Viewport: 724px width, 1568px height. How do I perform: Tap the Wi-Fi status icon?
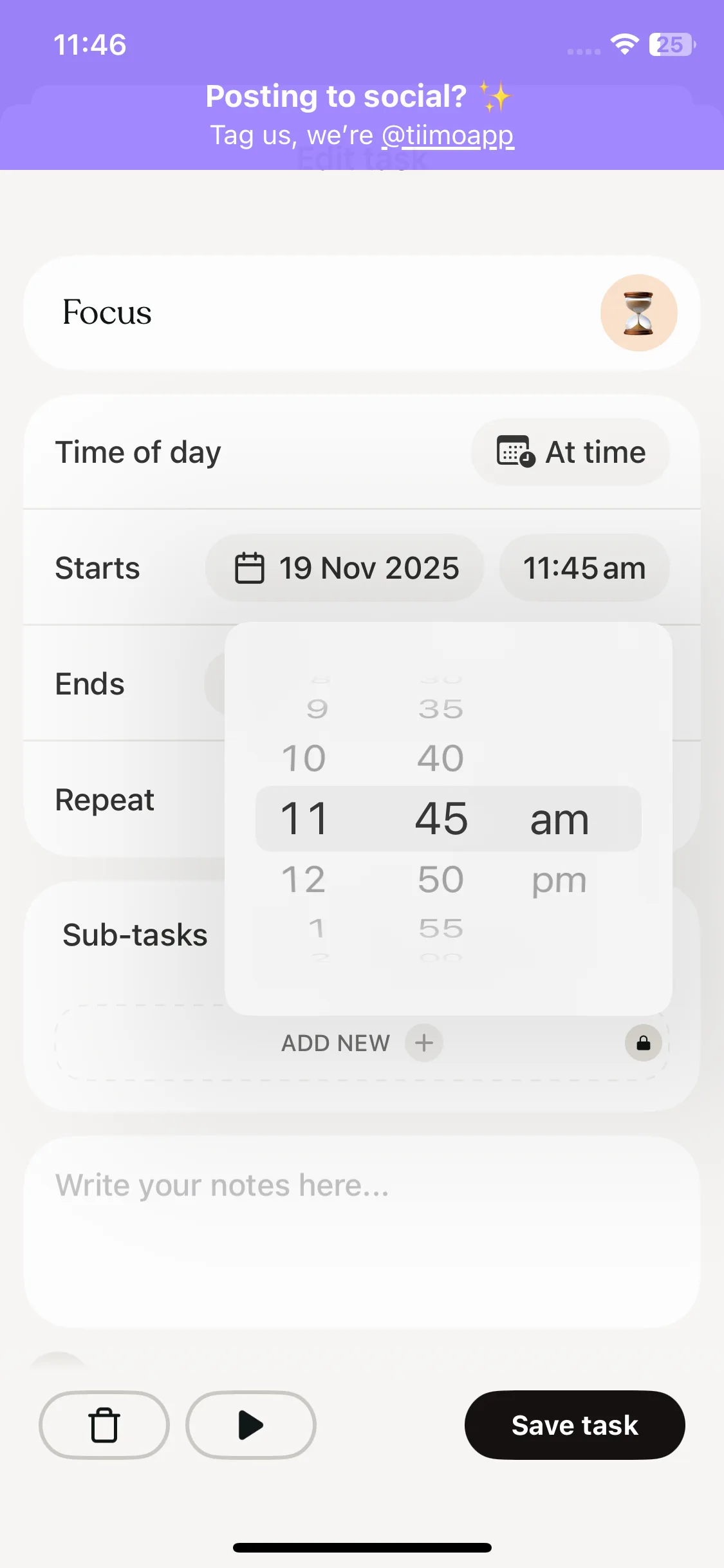click(624, 44)
